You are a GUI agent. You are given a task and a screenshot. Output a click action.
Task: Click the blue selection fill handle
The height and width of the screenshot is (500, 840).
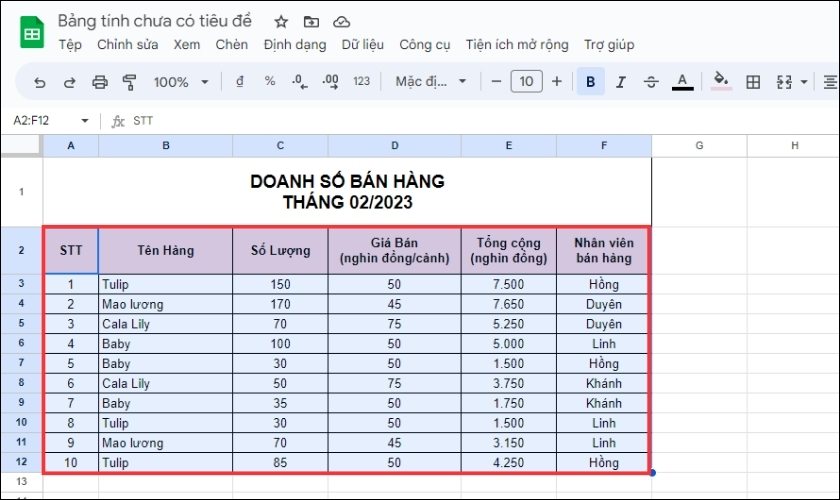coord(652,473)
